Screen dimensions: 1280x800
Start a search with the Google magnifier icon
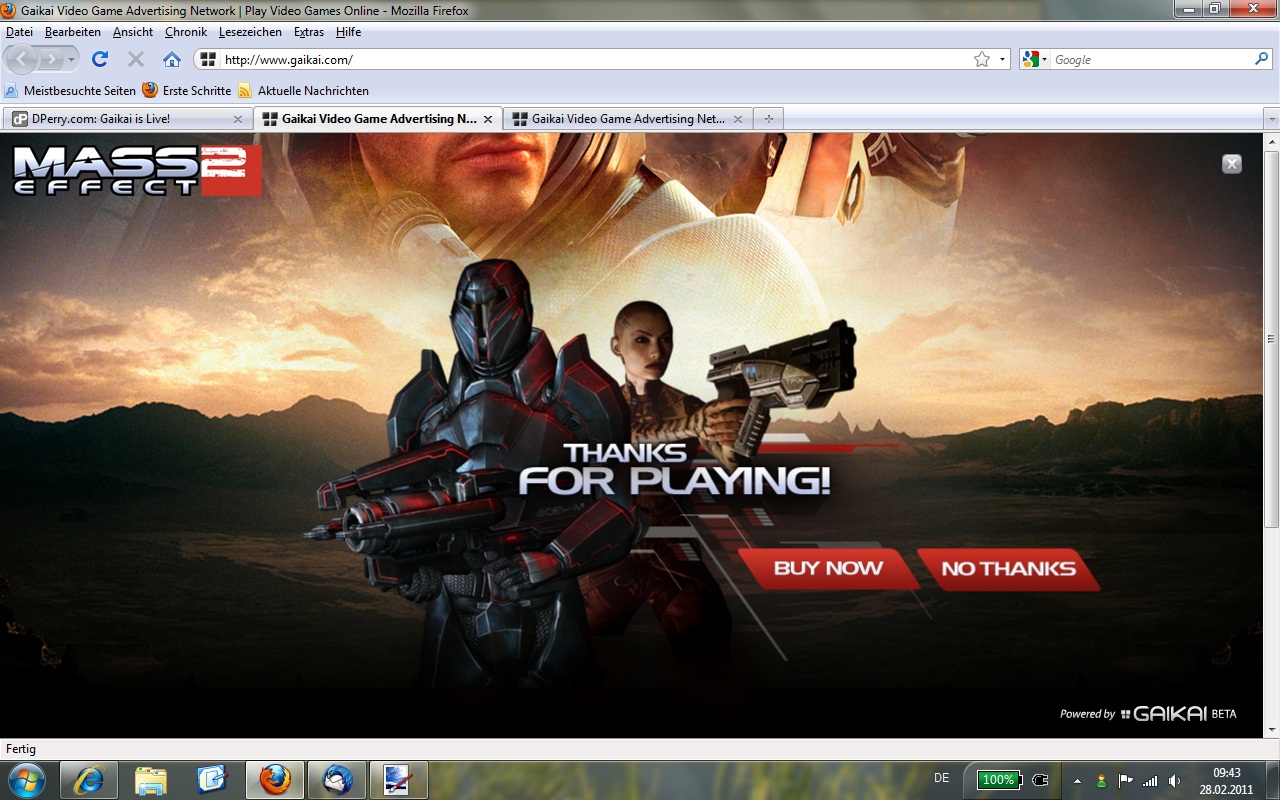click(1259, 58)
